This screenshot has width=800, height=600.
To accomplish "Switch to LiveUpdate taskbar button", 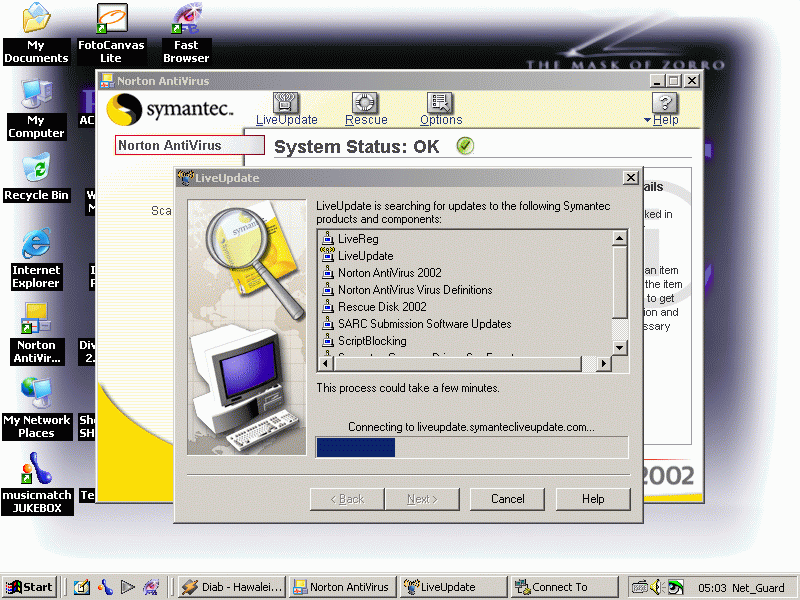I will (454, 587).
